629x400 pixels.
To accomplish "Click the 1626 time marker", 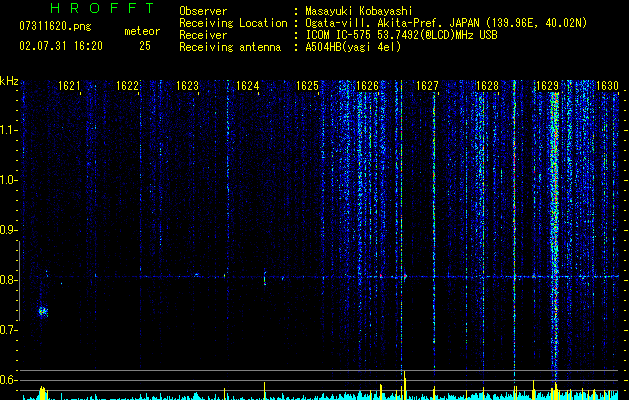I will [367, 86].
